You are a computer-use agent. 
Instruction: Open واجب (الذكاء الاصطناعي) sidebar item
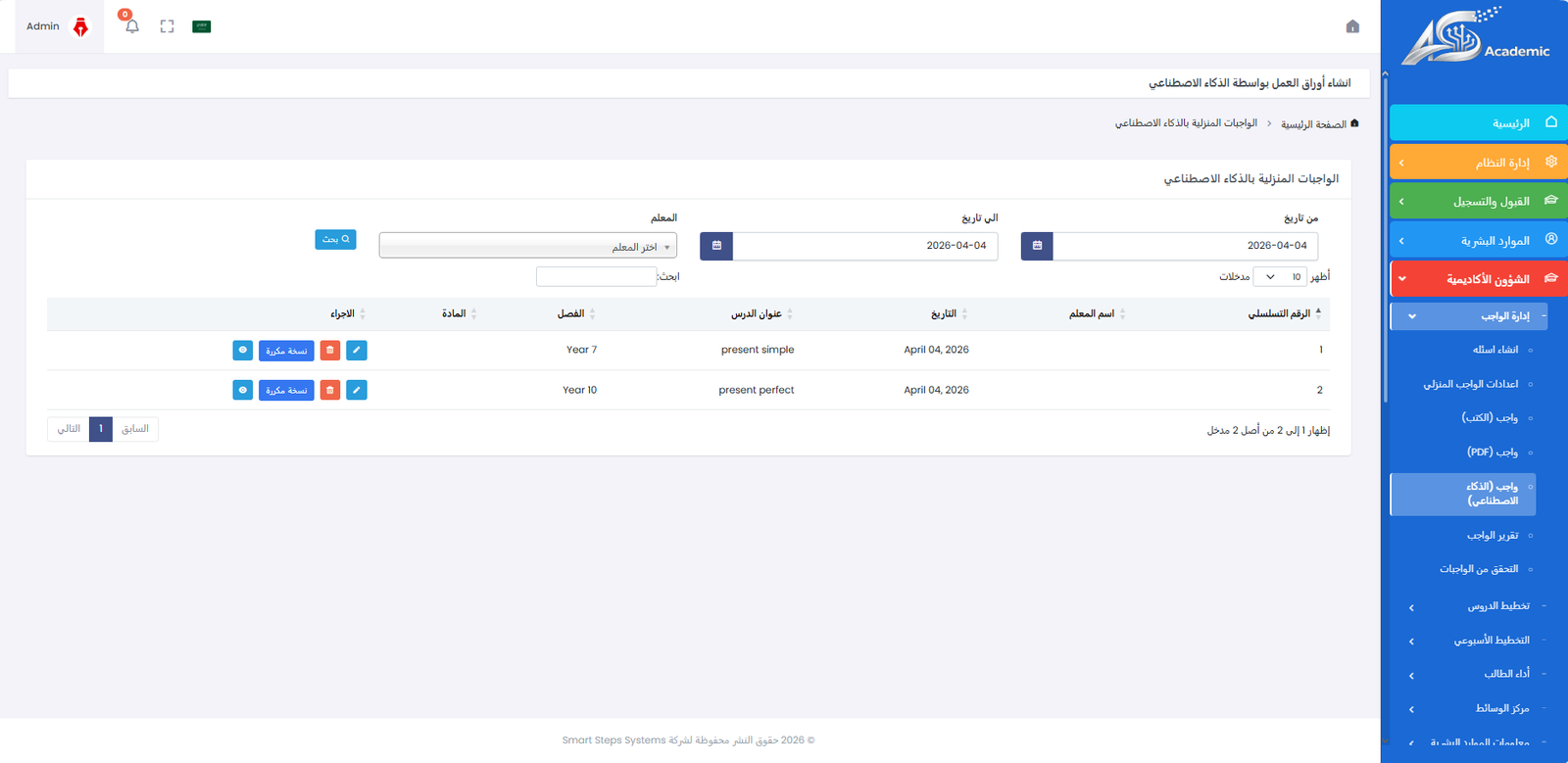coord(1463,494)
